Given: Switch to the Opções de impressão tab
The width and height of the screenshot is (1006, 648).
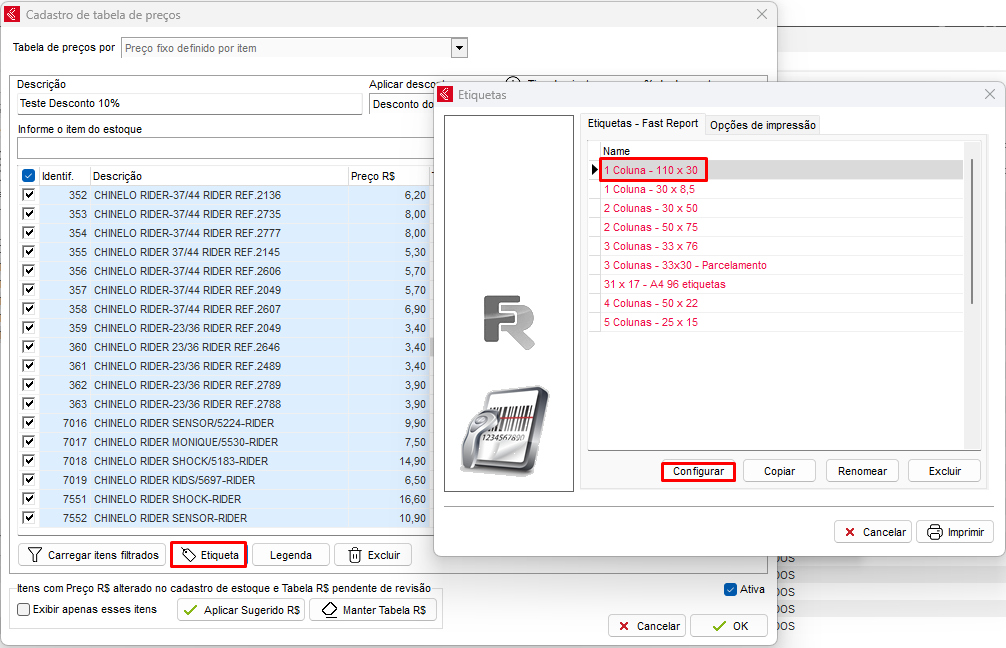Looking at the screenshot, I should [762, 125].
